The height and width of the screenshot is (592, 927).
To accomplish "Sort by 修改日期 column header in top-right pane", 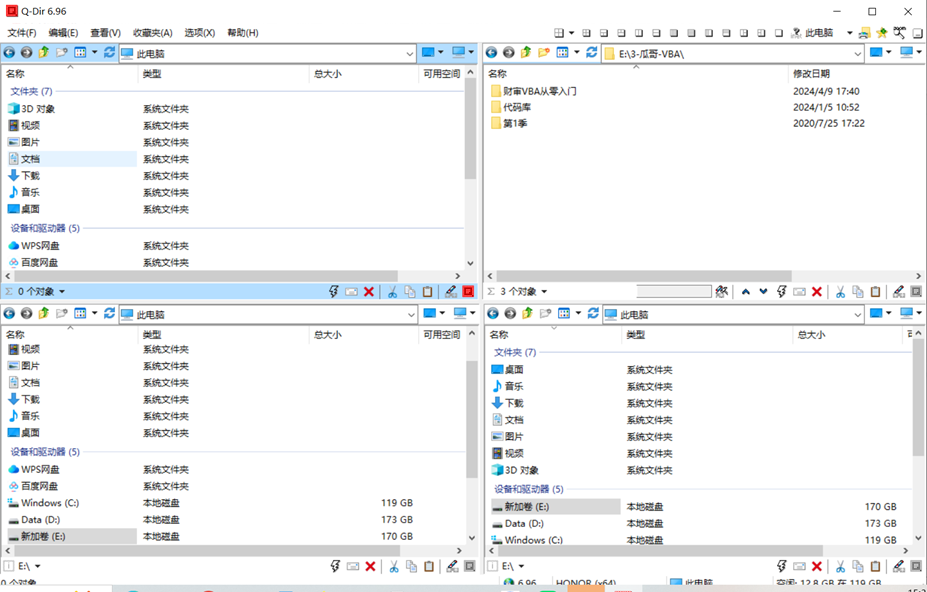I will click(x=811, y=73).
